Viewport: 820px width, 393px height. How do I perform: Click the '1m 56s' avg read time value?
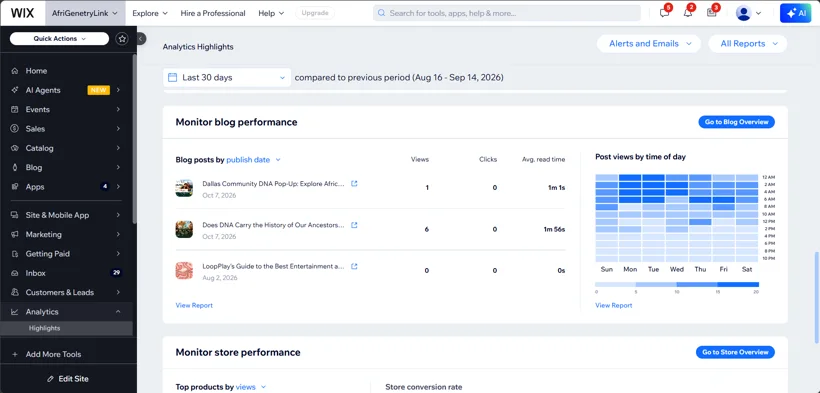tap(554, 229)
